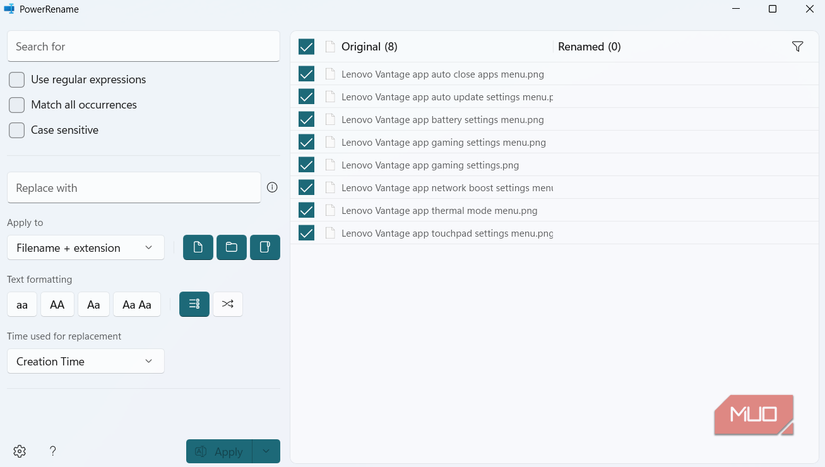
Task: Click the Original (8) column header
Action: click(x=369, y=47)
